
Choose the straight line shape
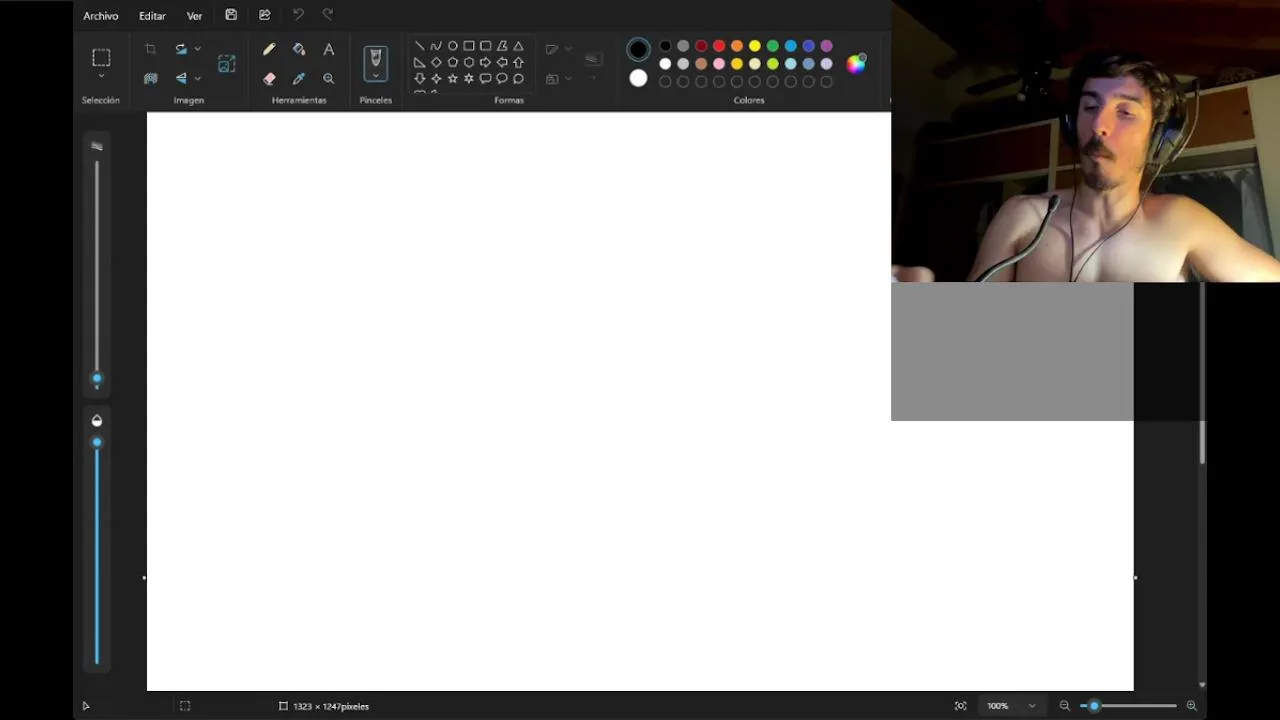pyautogui.click(x=419, y=46)
